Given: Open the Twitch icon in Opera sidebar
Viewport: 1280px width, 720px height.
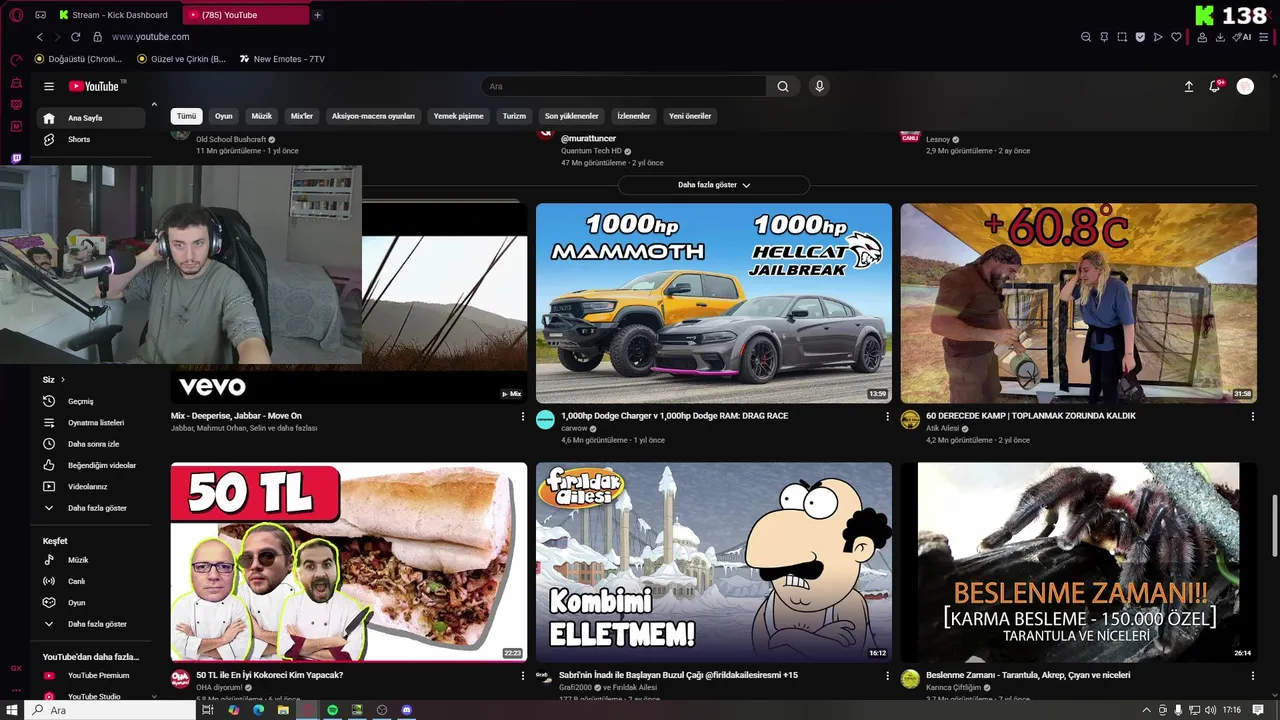Looking at the screenshot, I should pos(16,158).
